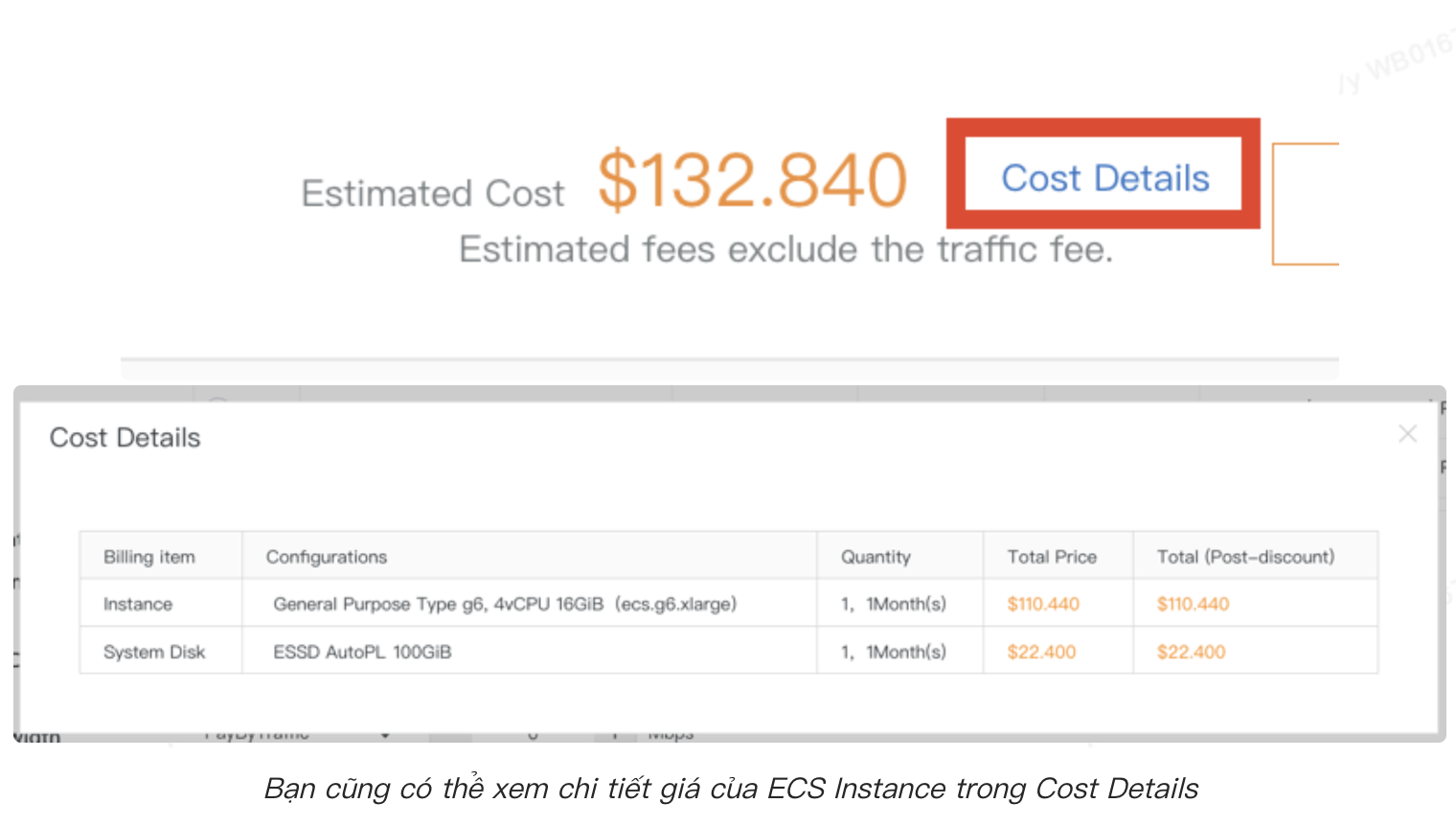Select the Estimated Cost amount $132.840
1456x826 pixels.
(x=750, y=180)
